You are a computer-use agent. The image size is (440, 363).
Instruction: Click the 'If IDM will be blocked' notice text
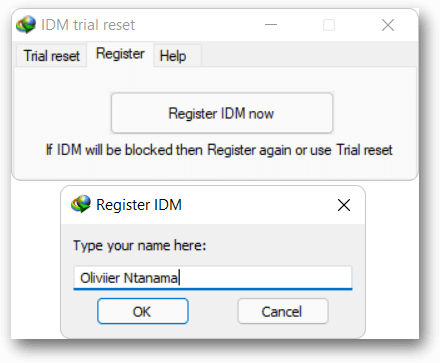tap(219, 150)
